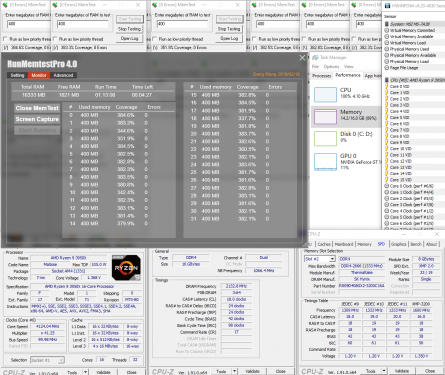
Task: Click the Ryzen logo in CPU-Z
Action: (126, 267)
